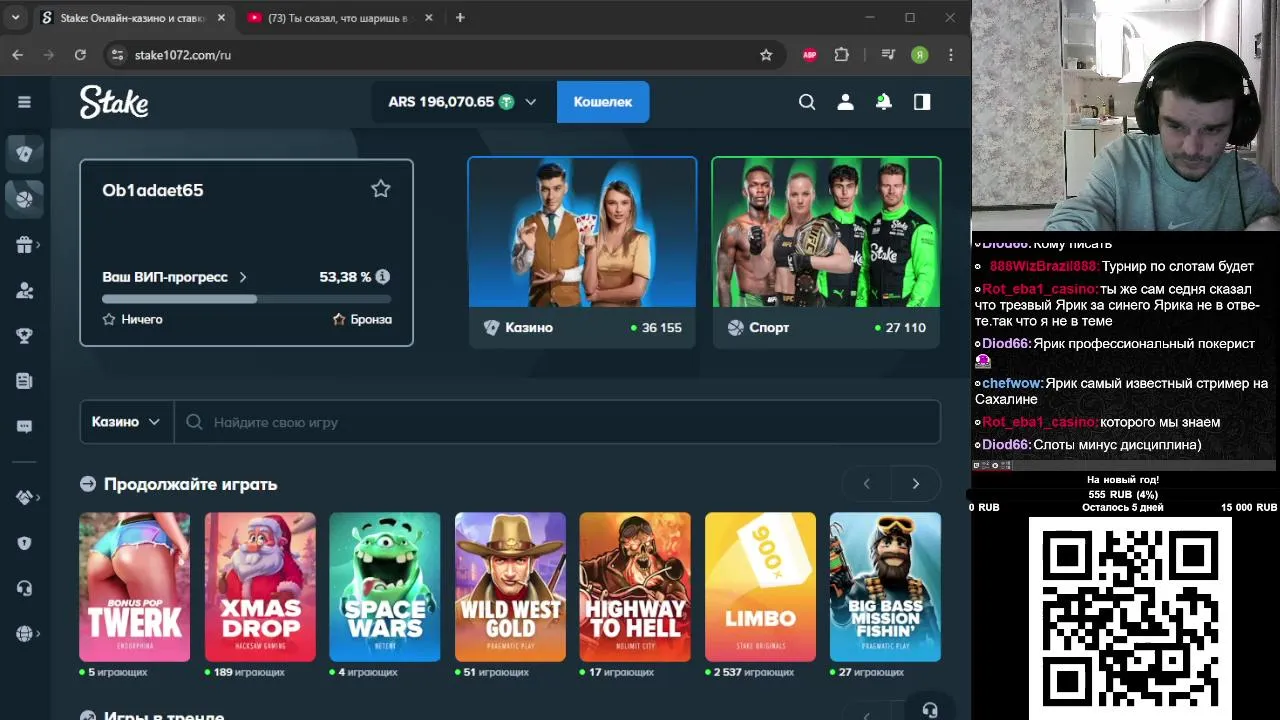Open the Chrome profile avatar
The width and height of the screenshot is (1280, 720).
(919, 55)
